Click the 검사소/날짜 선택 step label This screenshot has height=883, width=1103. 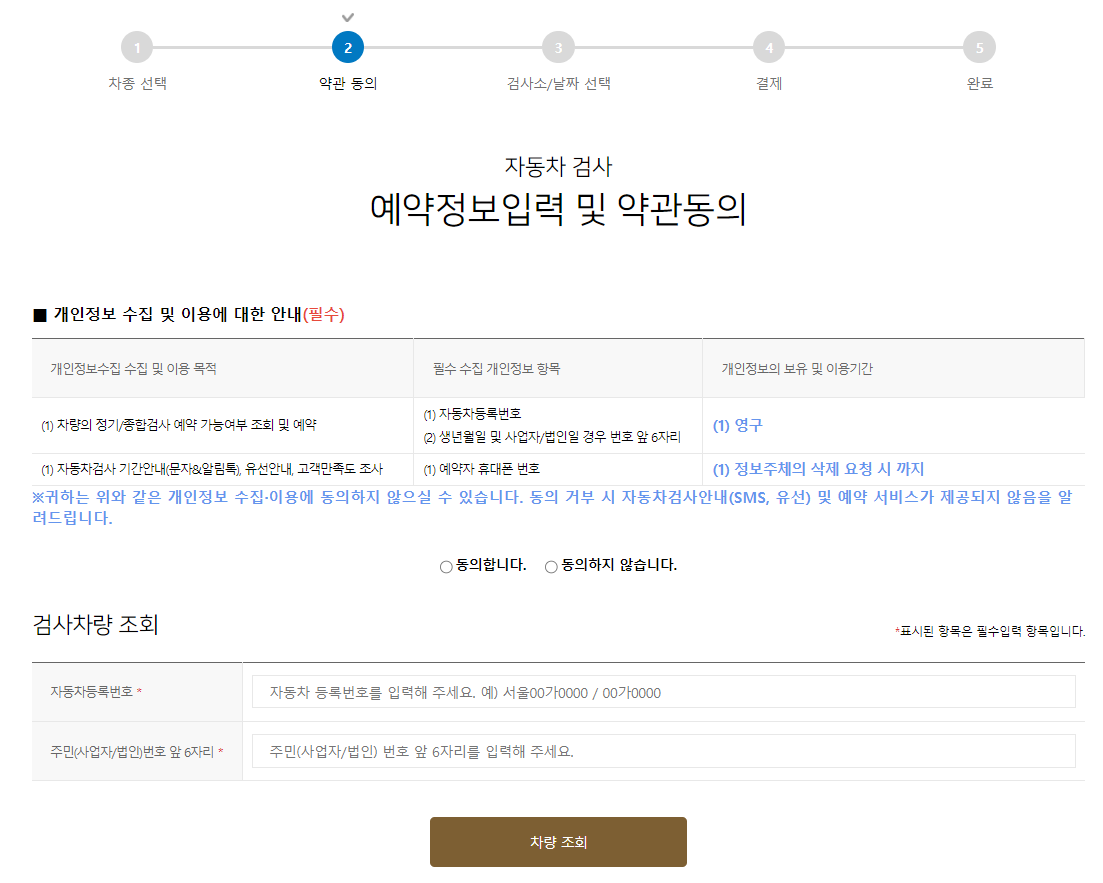559,83
